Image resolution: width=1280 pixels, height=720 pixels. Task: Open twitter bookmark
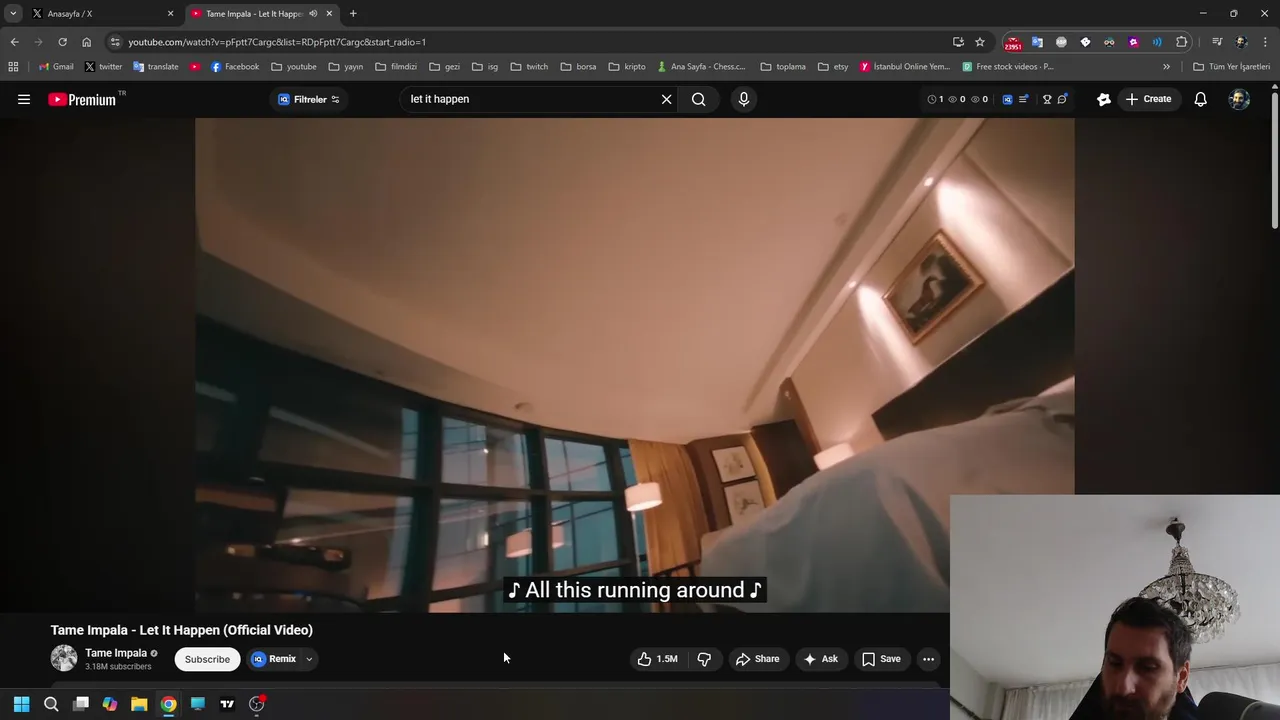[x=103, y=67]
